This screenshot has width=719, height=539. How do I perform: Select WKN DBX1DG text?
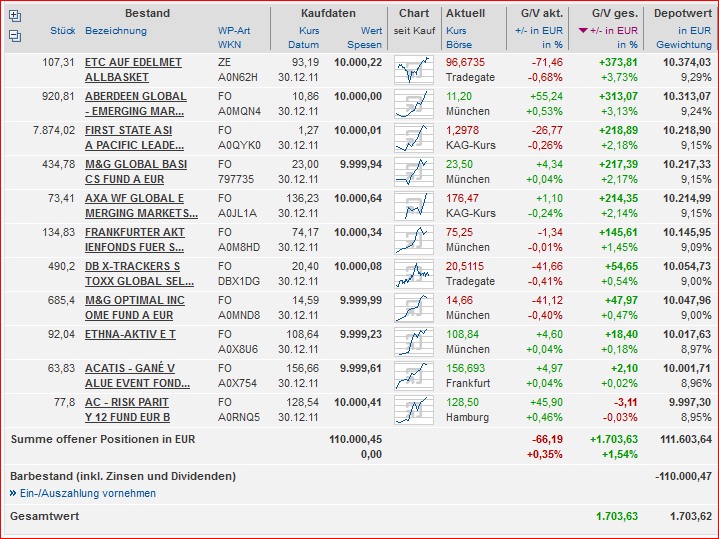[x=238, y=281]
